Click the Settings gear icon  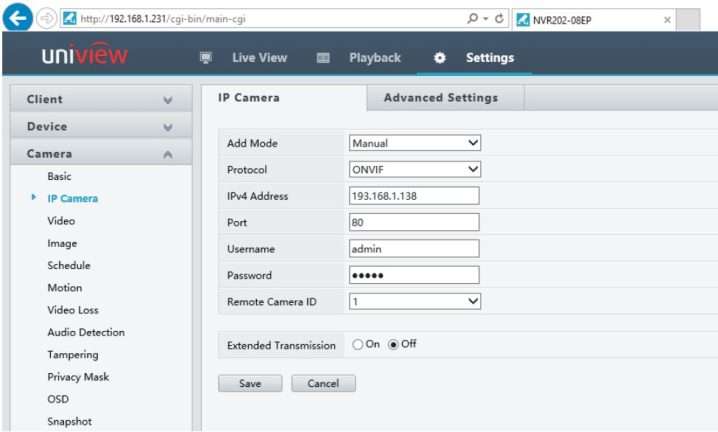pos(440,58)
